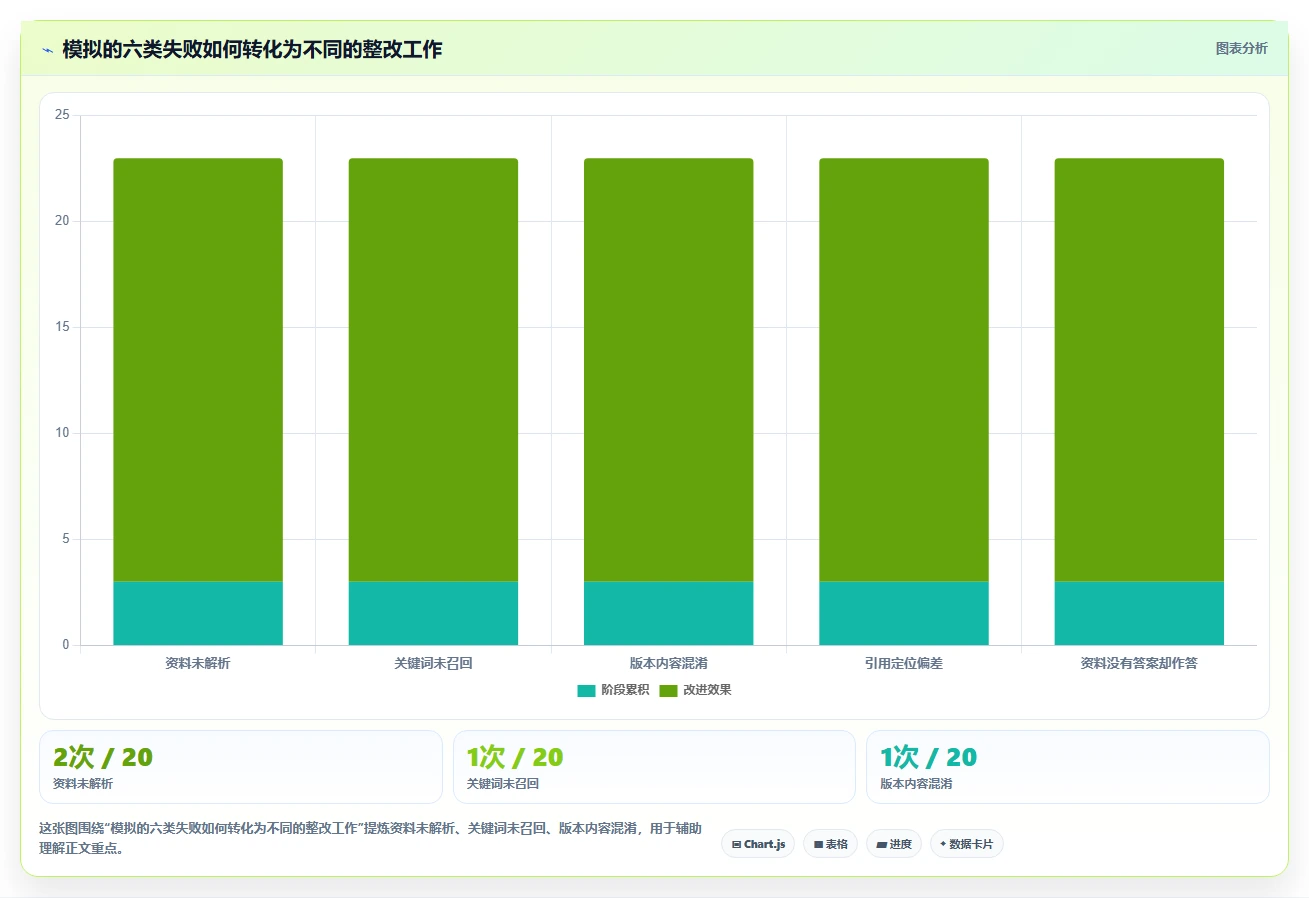Click the 资料没有答案却作答 x-axis label
Screen dimensions: 1309x898
[1139, 663]
